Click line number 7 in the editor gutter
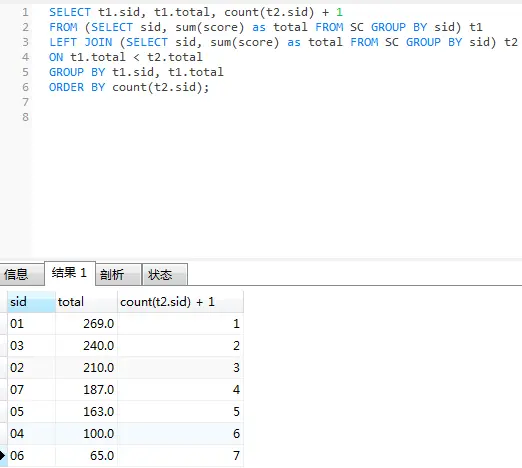522x468 pixels. 25,102
